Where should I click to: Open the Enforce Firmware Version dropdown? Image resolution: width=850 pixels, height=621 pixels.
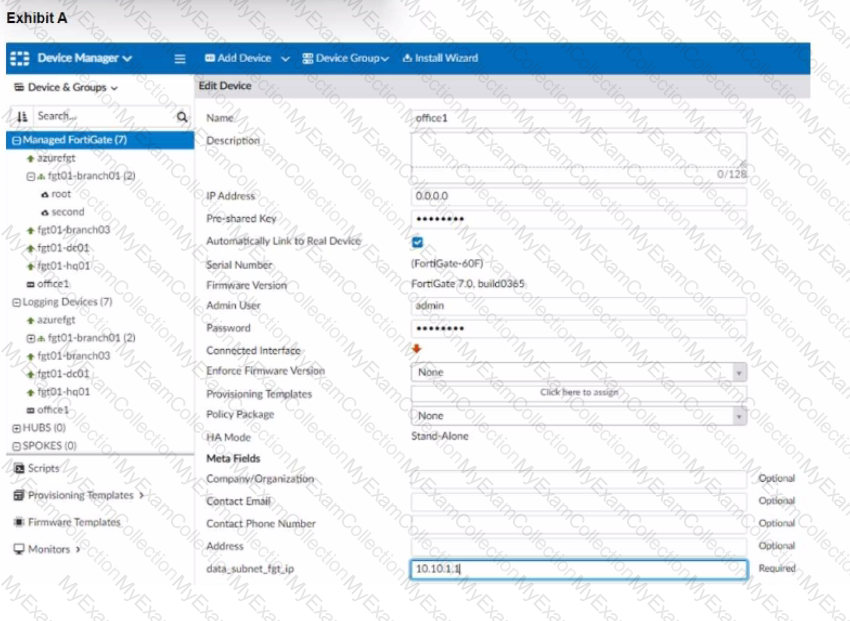point(578,372)
